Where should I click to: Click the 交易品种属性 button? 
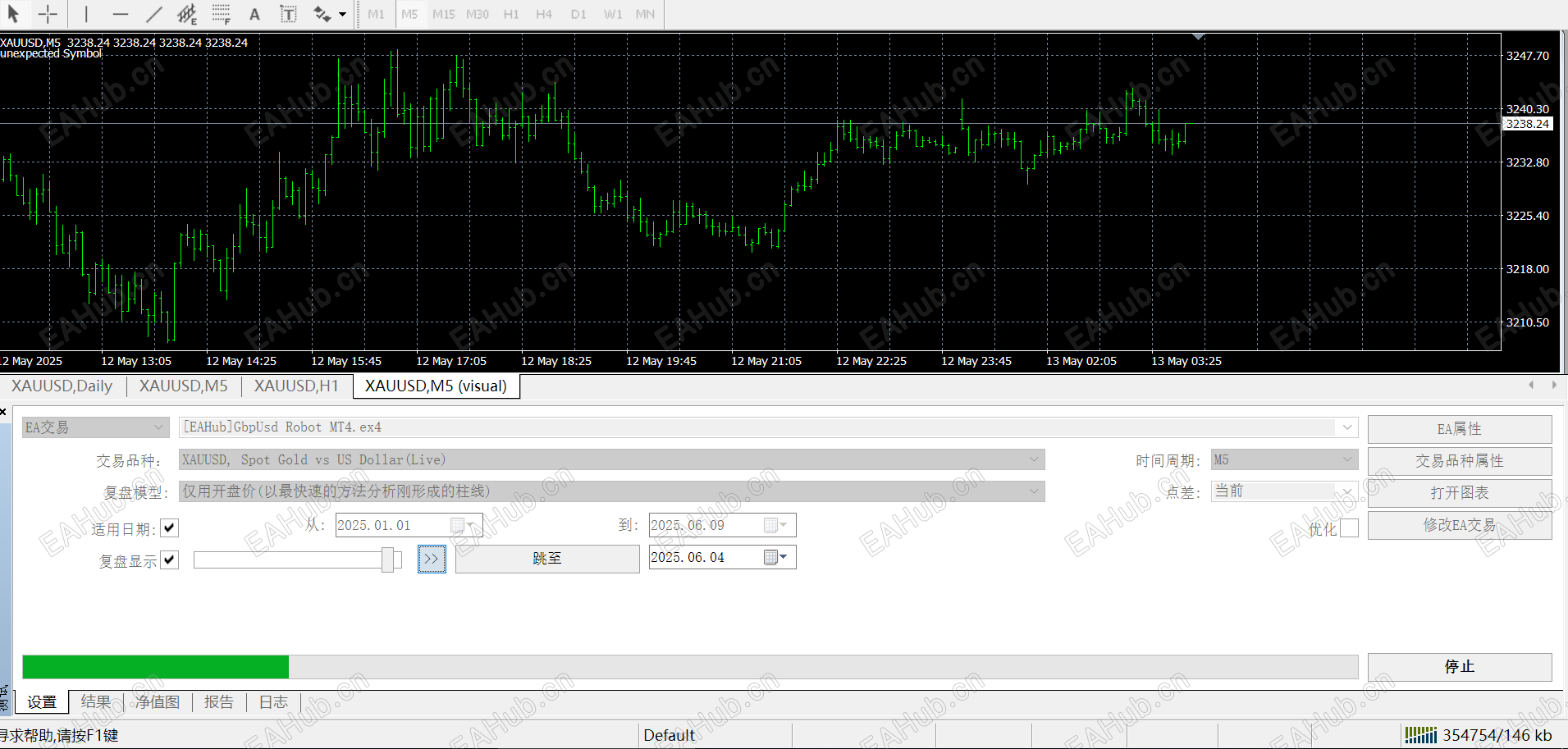[1460, 460]
